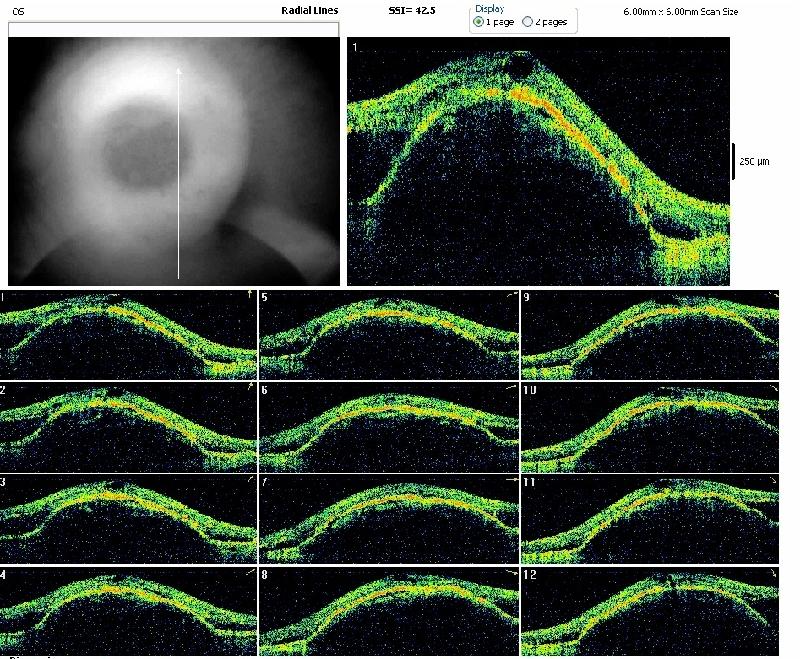This screenshot has height=659, width=800.
Task: Select radial scan thumbnail 8
Action: (x=388, y=610)
